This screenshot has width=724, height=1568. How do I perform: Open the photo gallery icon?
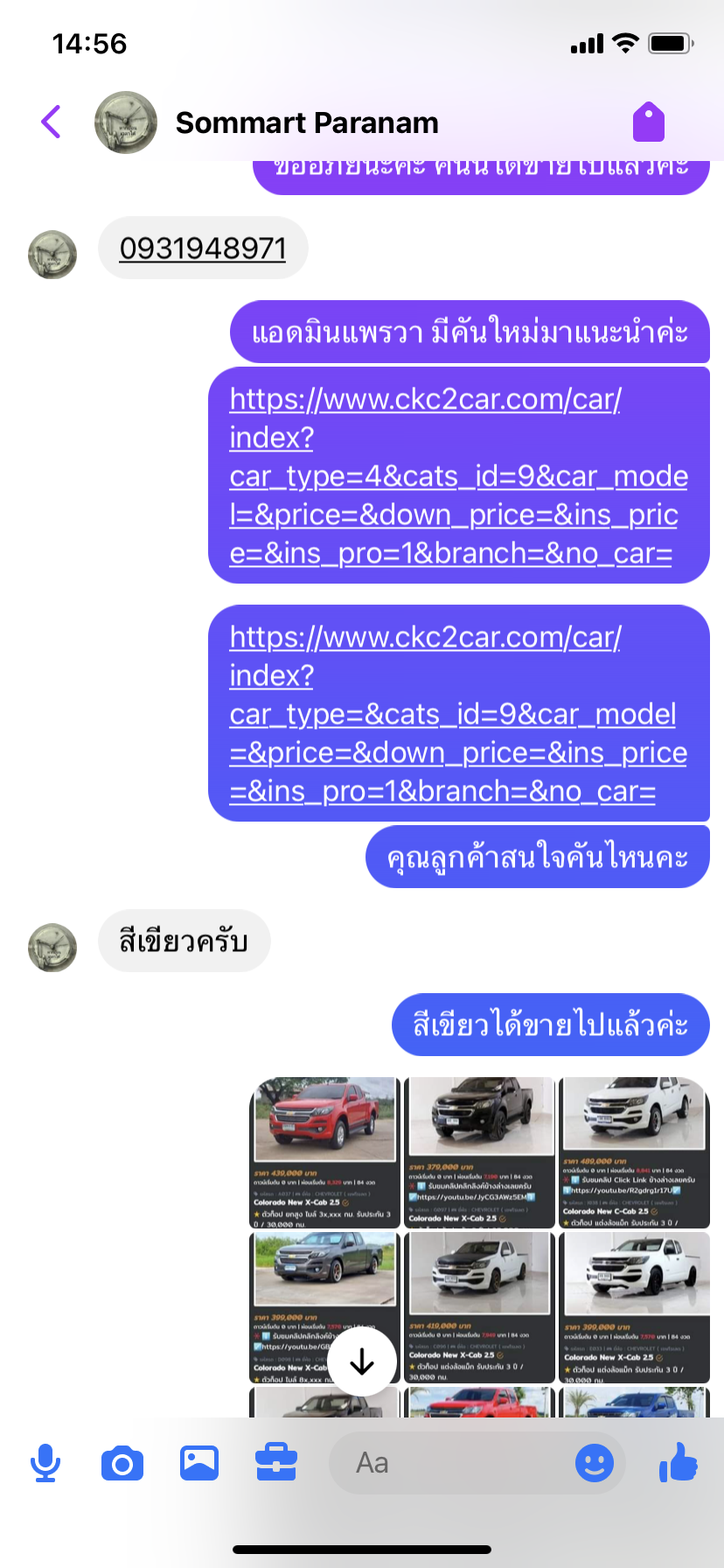tap(199, 1463)
